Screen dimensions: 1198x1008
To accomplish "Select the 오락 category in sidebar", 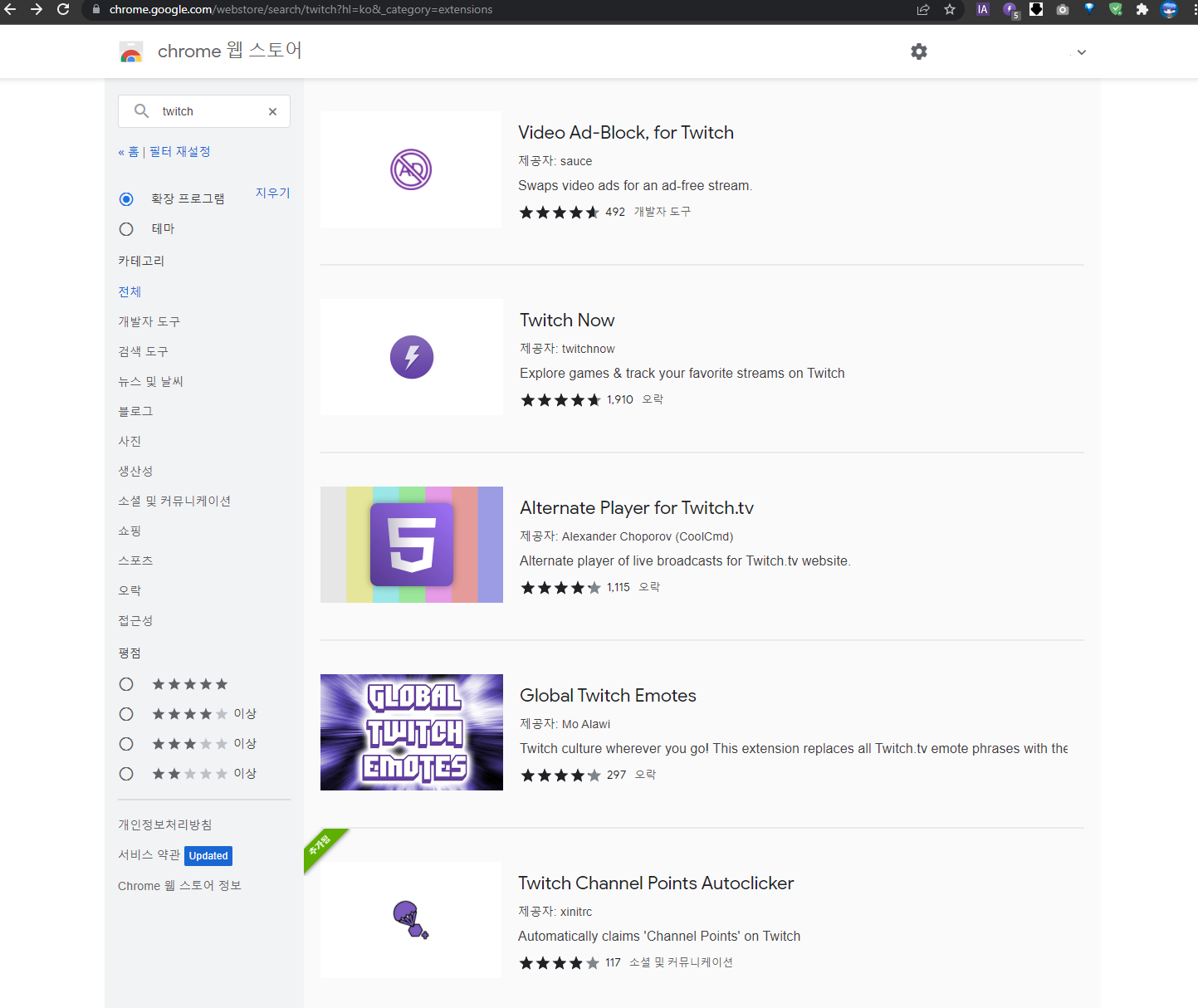I will click(x=130, y=590).
